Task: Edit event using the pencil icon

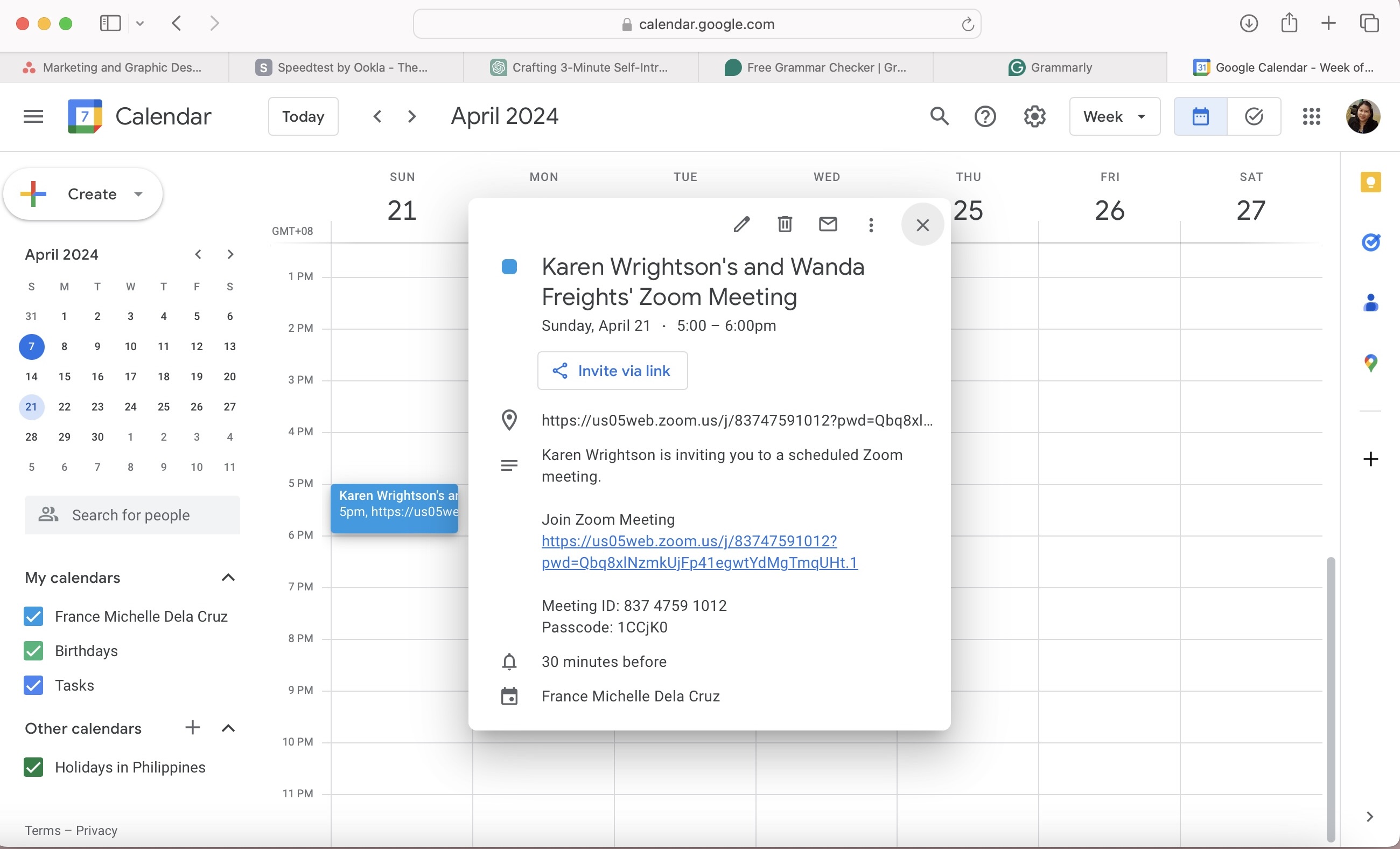Action: pos(741,225)
